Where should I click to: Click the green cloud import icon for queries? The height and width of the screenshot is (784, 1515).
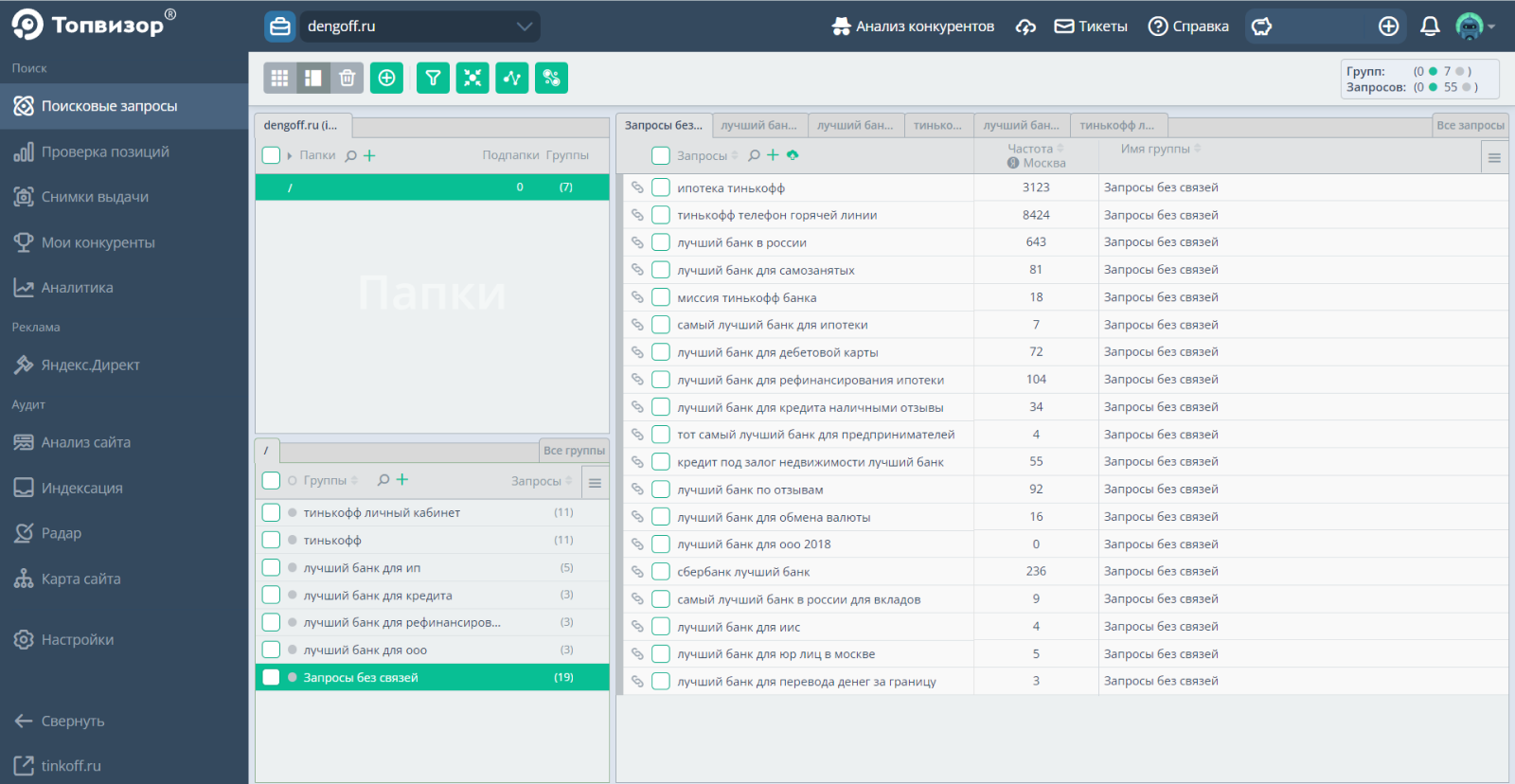pos(793,155)
